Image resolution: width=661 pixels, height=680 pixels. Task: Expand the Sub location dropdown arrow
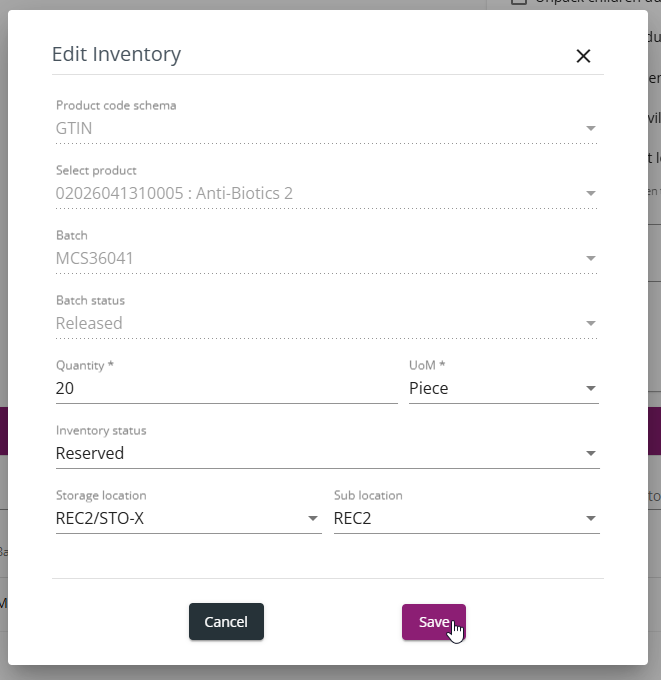coord(590,519)
